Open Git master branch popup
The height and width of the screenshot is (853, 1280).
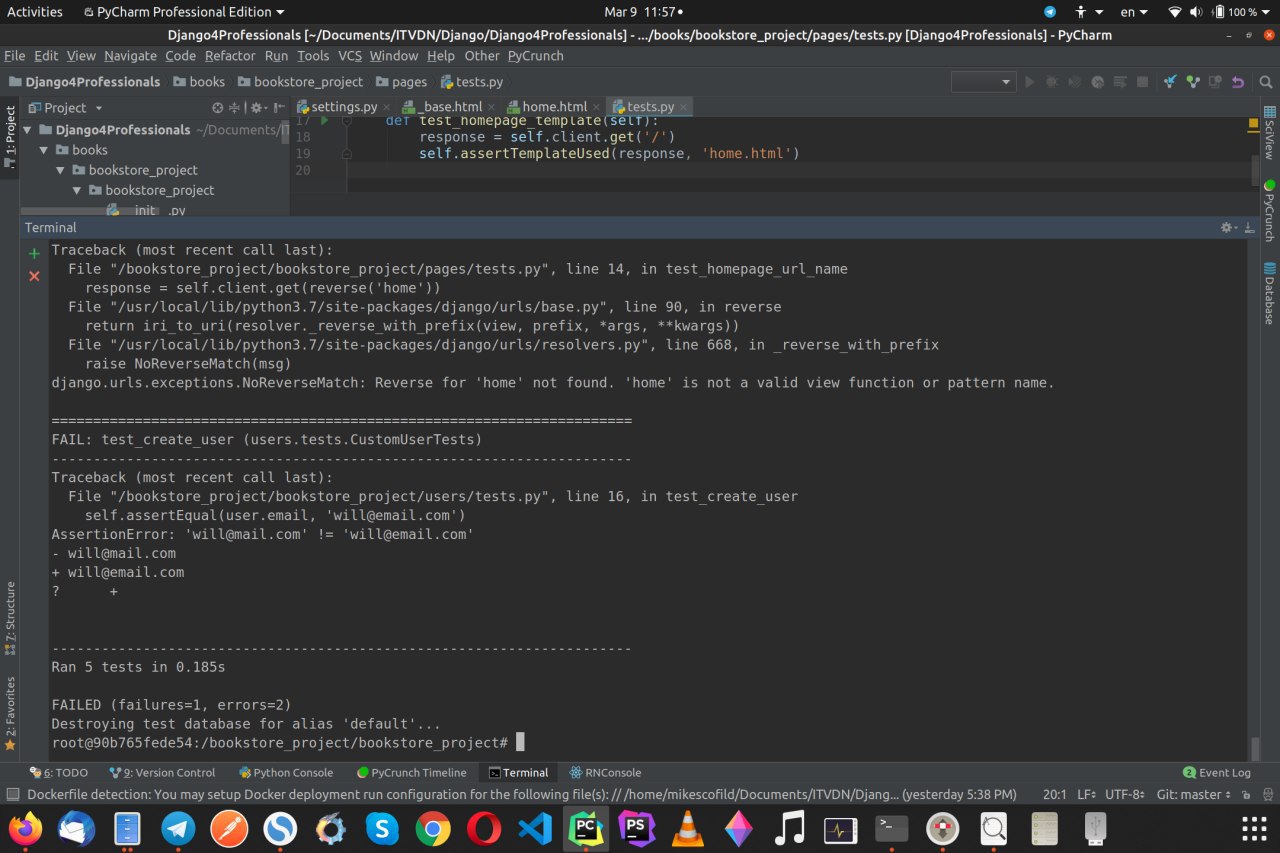(1193, 794)
